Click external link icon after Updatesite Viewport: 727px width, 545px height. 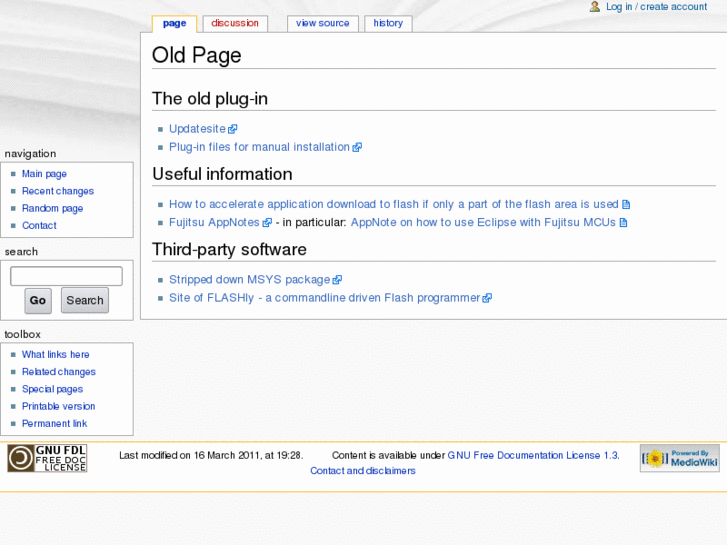232,129
